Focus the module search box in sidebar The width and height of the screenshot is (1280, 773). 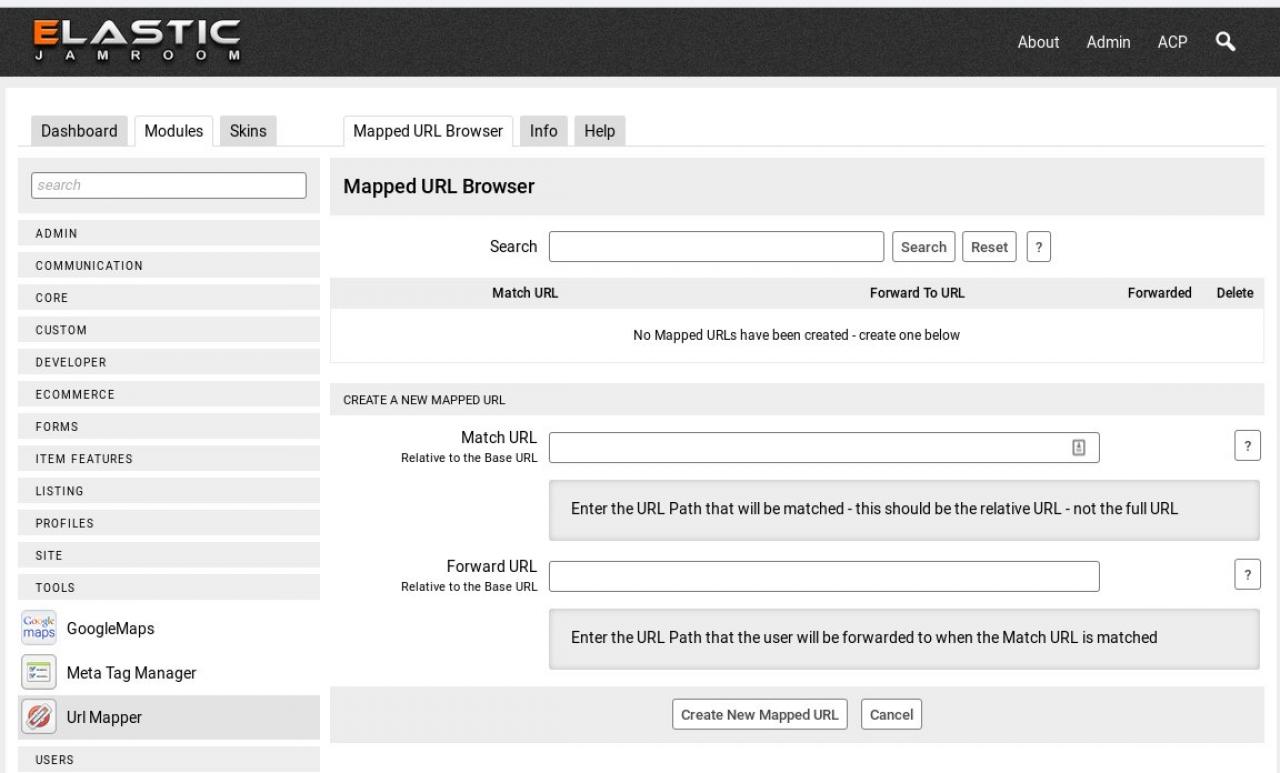coord(169,185)
